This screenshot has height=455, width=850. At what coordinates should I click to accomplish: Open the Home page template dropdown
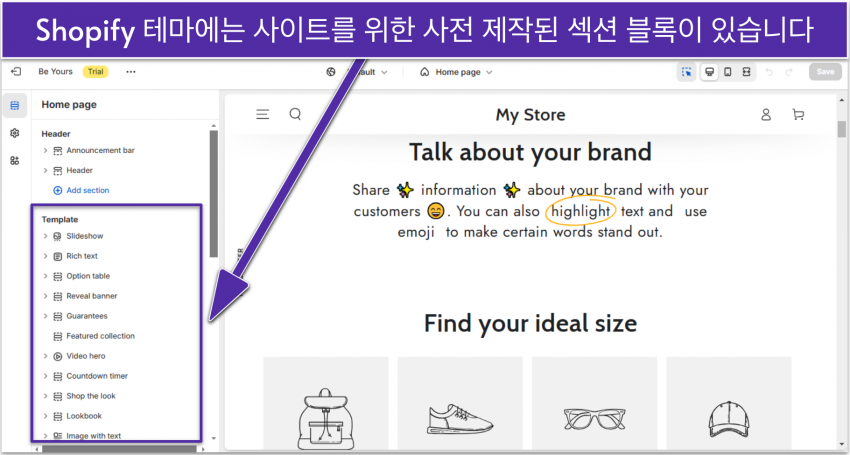(x=456, y=72)
